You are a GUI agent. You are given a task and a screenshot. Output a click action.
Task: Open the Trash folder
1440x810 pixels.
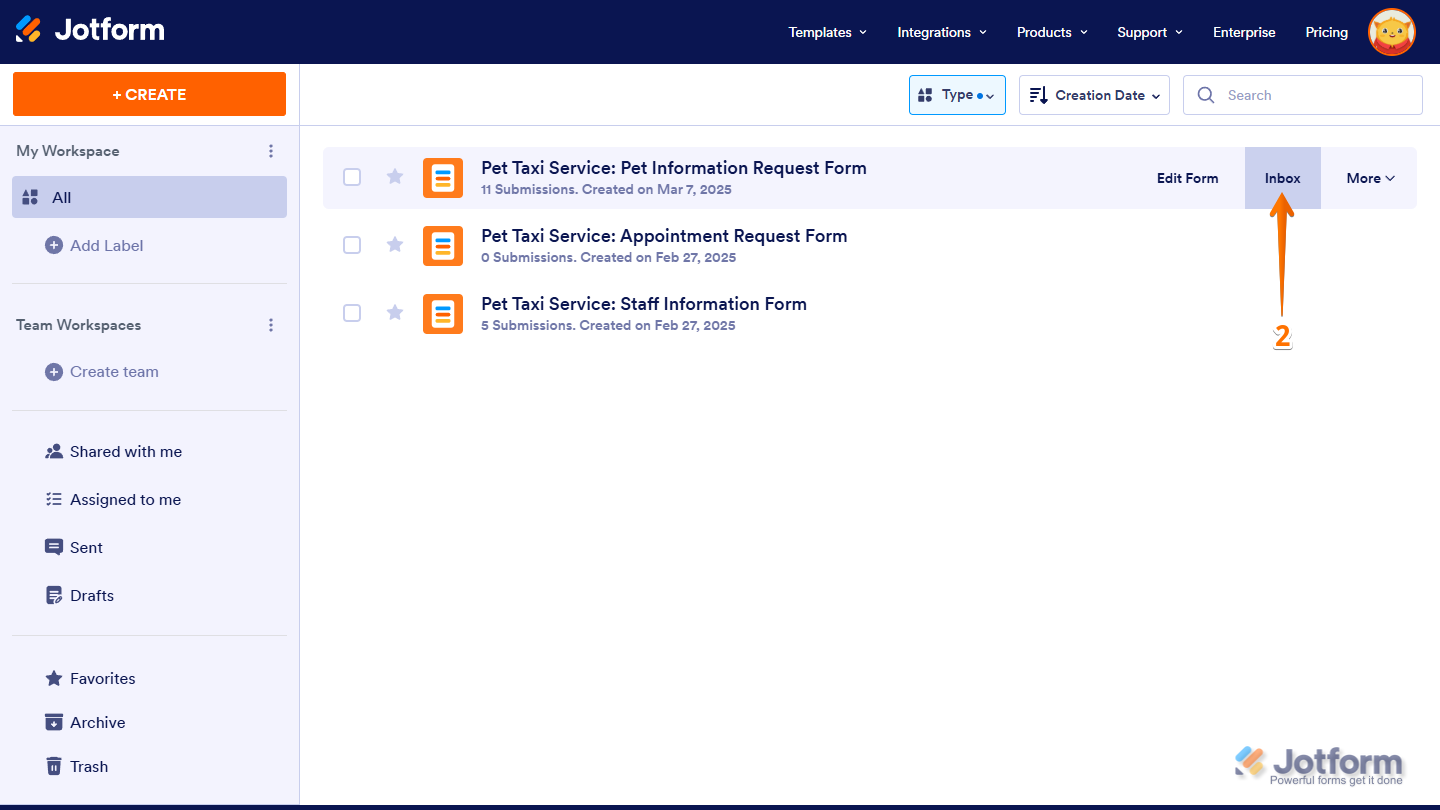[x=88, y=766]
